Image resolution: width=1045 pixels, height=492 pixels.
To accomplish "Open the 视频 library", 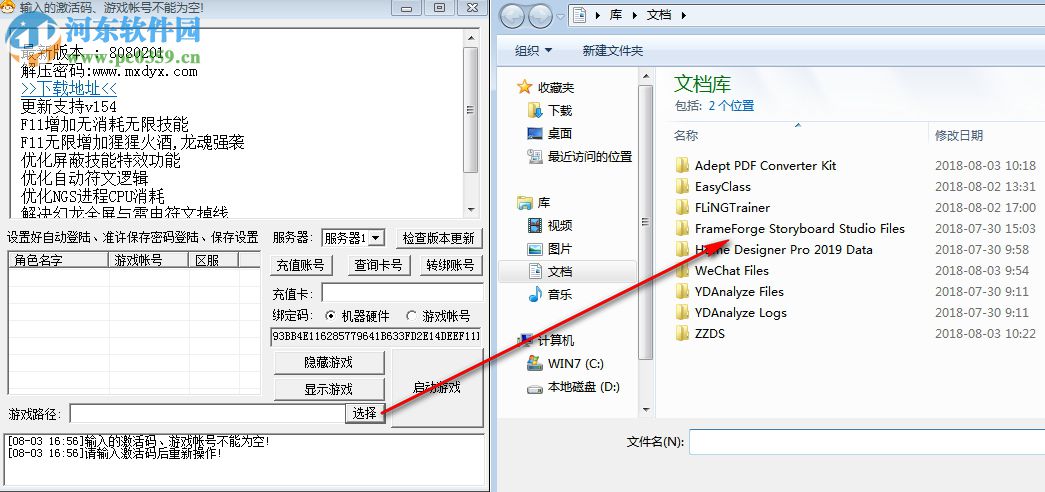I will (x=560, y=225).
